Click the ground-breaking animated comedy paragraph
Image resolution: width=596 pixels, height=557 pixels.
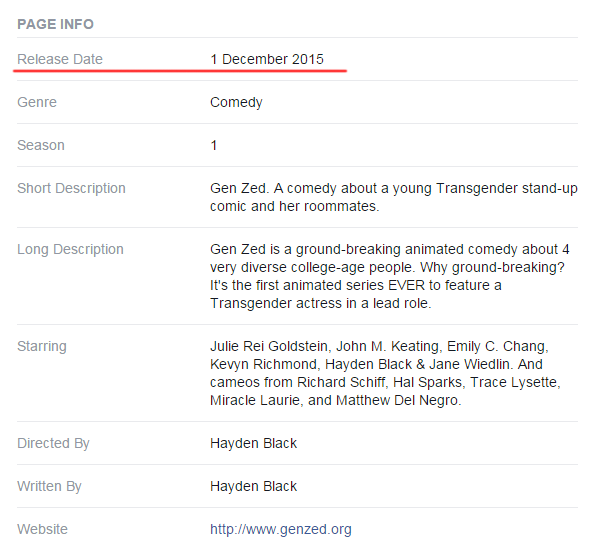[x=390, y=276]
